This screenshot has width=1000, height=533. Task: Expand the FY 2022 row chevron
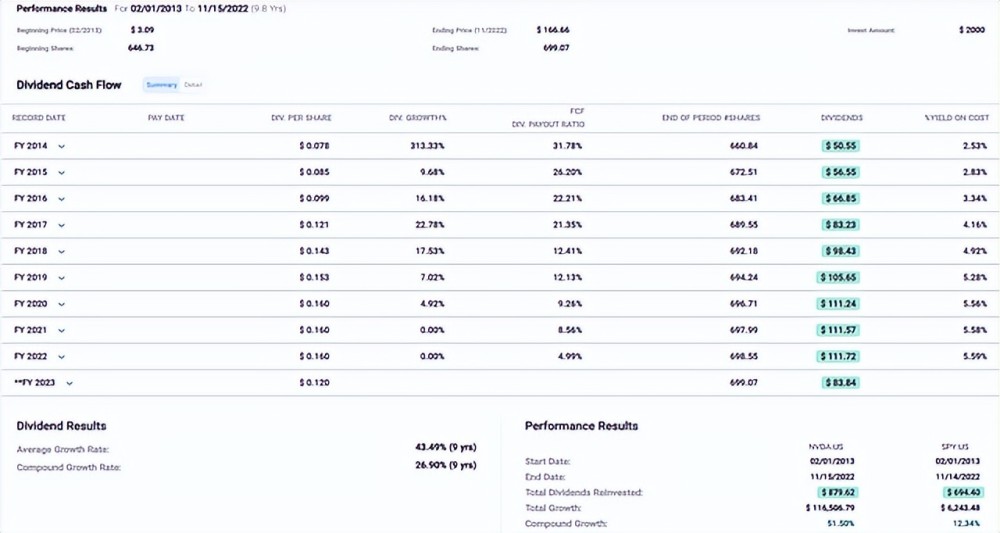[x=62, y=355]
